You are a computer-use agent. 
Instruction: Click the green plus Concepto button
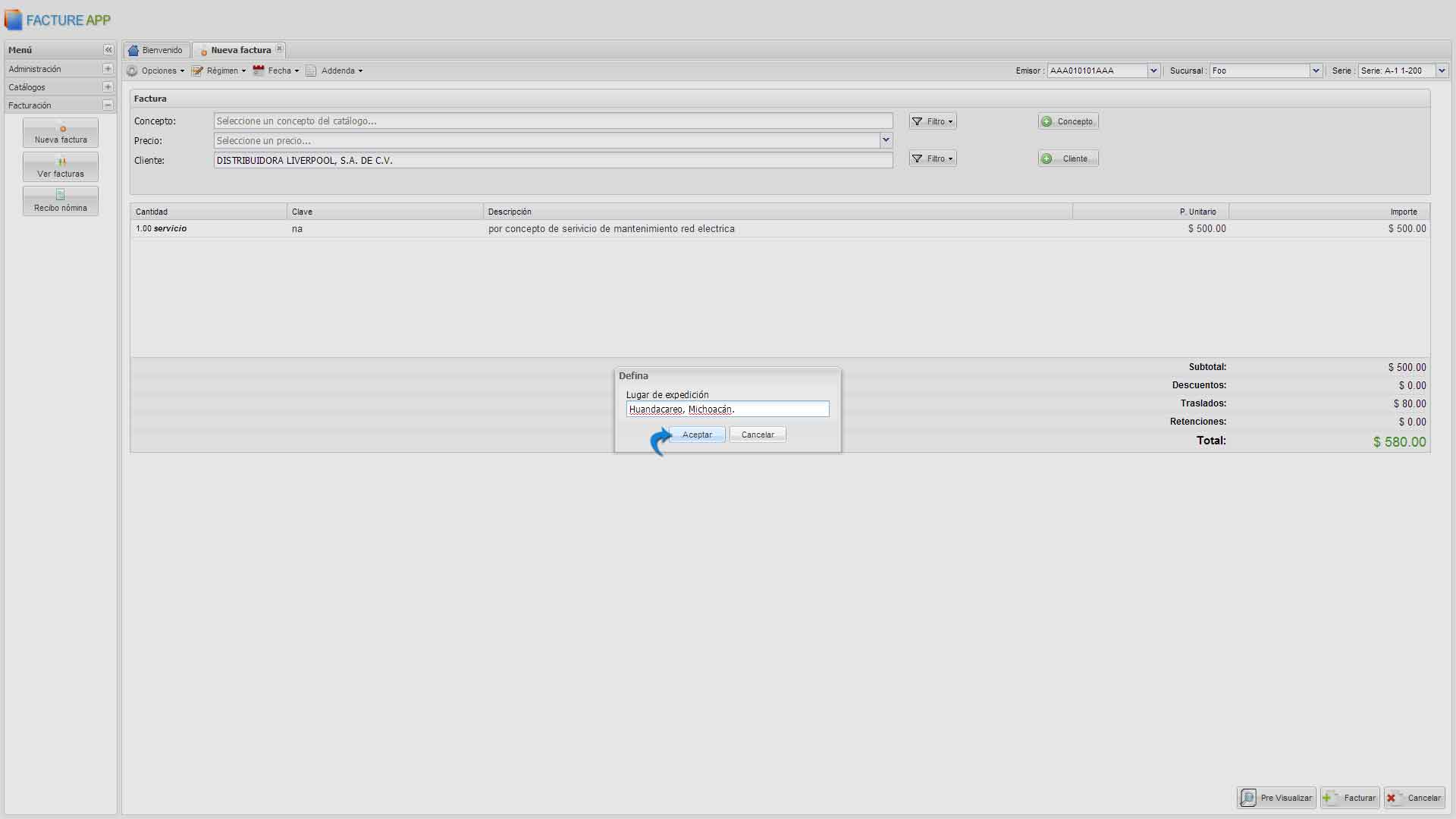pos(1068,121)
